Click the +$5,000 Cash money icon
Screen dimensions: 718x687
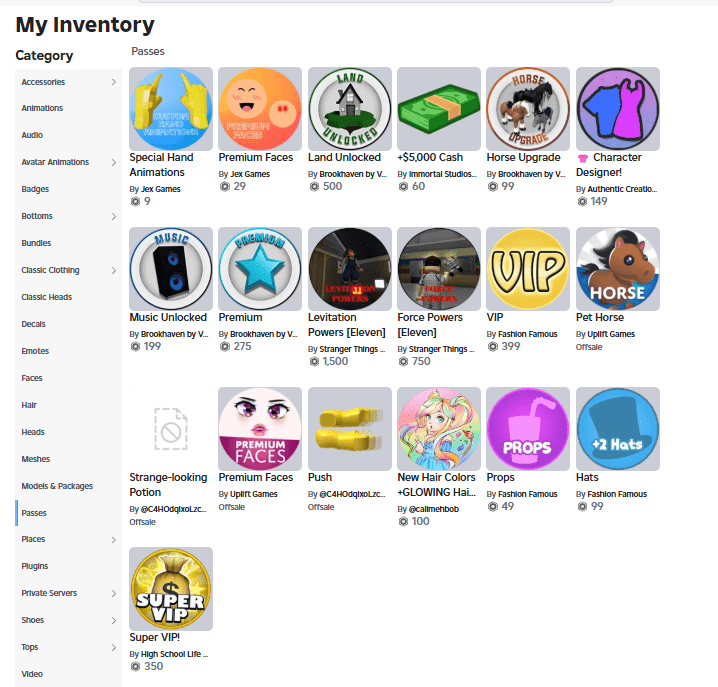439,109
